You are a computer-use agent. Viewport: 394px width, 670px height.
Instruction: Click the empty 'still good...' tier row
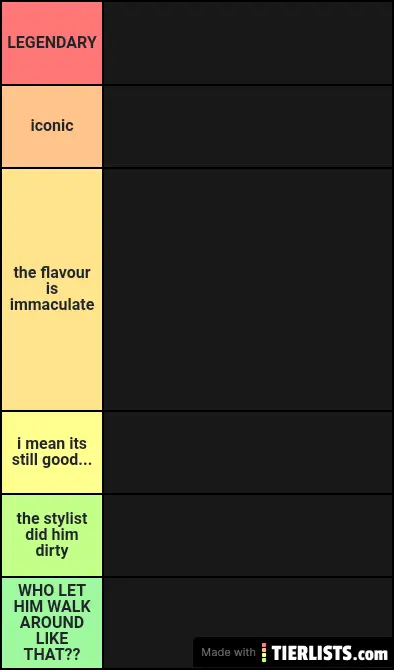(248, 452)
